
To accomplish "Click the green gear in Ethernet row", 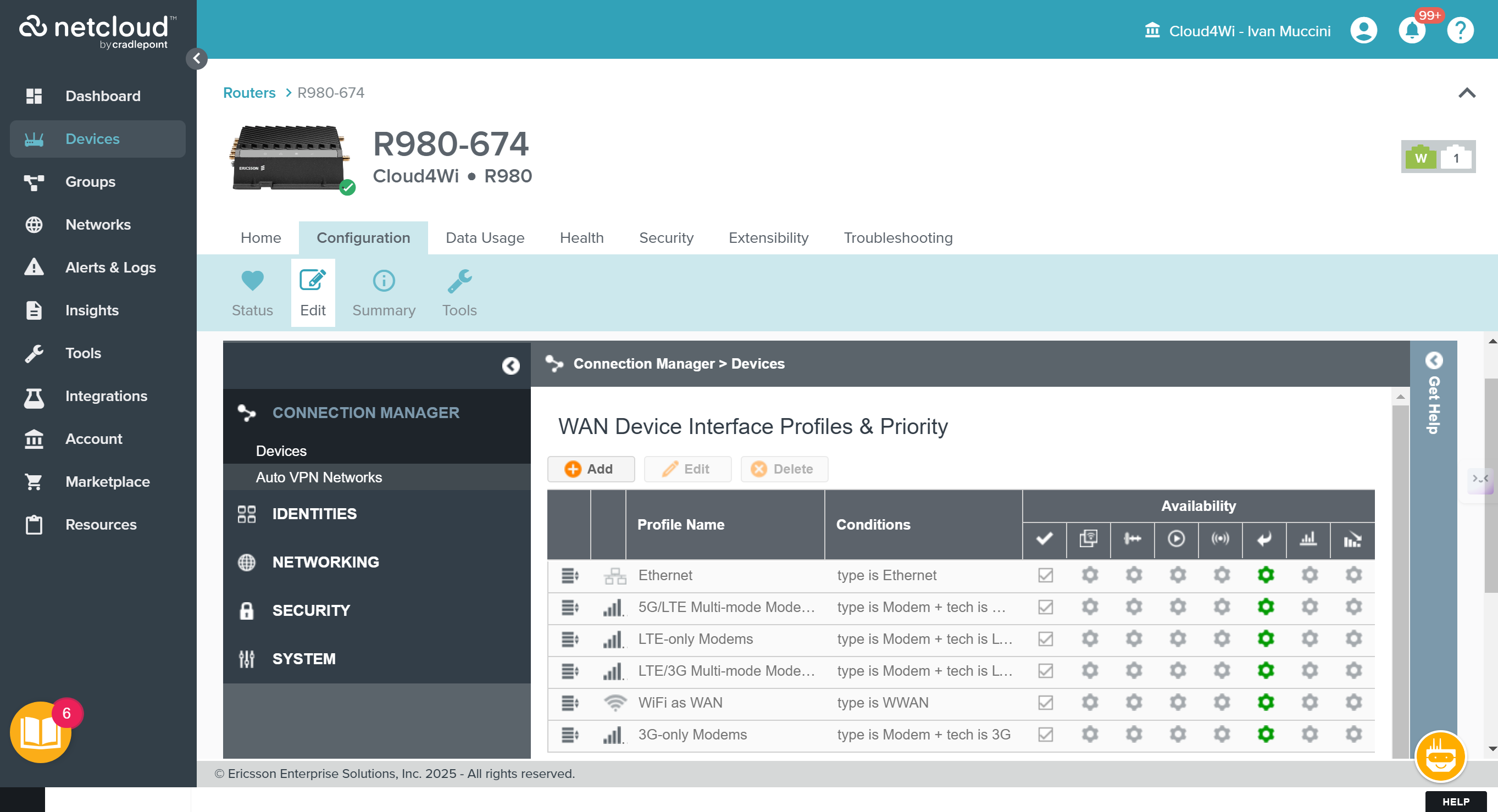I will [1266, 575].
